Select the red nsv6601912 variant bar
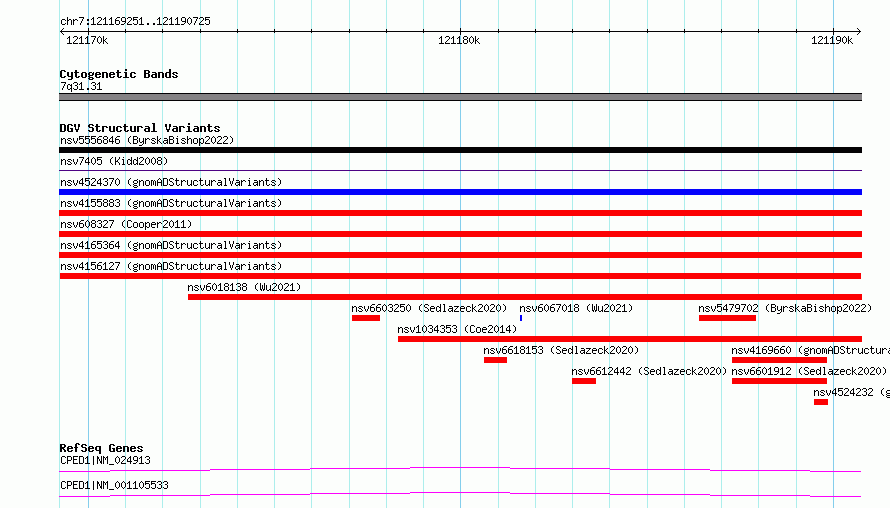Screen dimensions: 890x508 point(779,381)
